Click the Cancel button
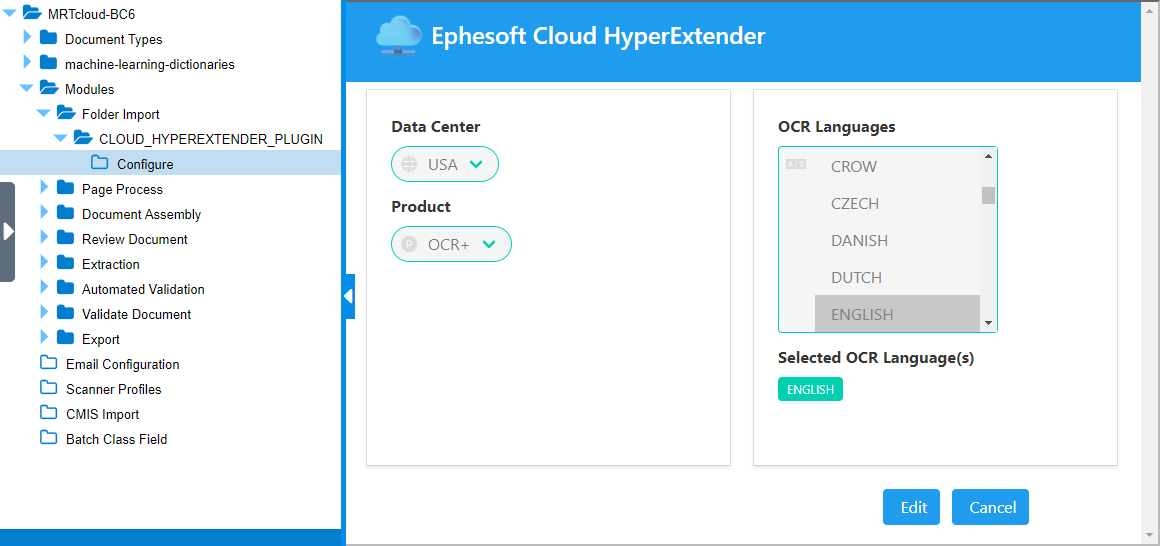Screen dimensions: 1160x546 click(991, 508)
